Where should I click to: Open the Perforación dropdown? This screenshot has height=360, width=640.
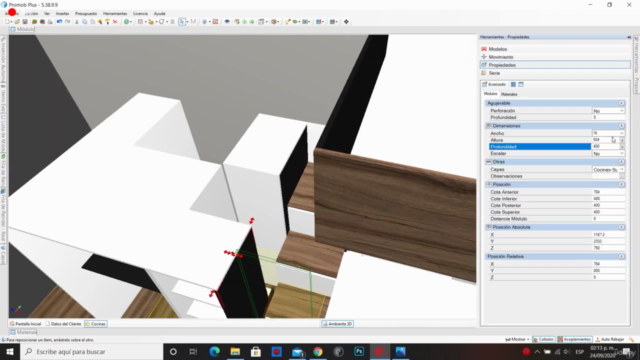click(621, 111)
